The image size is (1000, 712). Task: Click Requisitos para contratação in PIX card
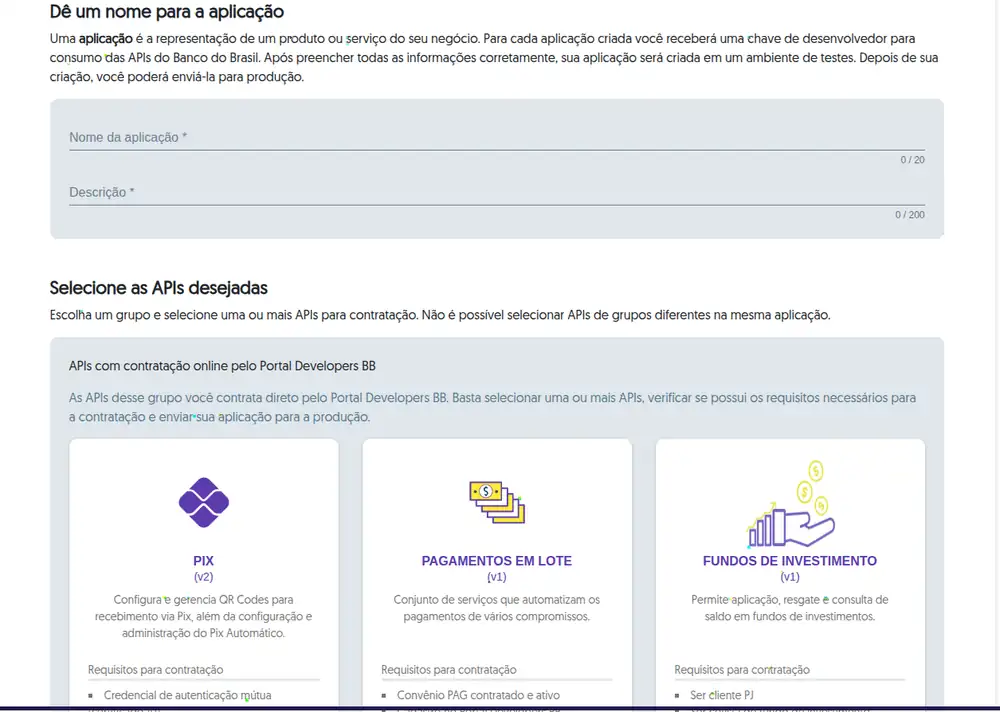tap(156, 670)
